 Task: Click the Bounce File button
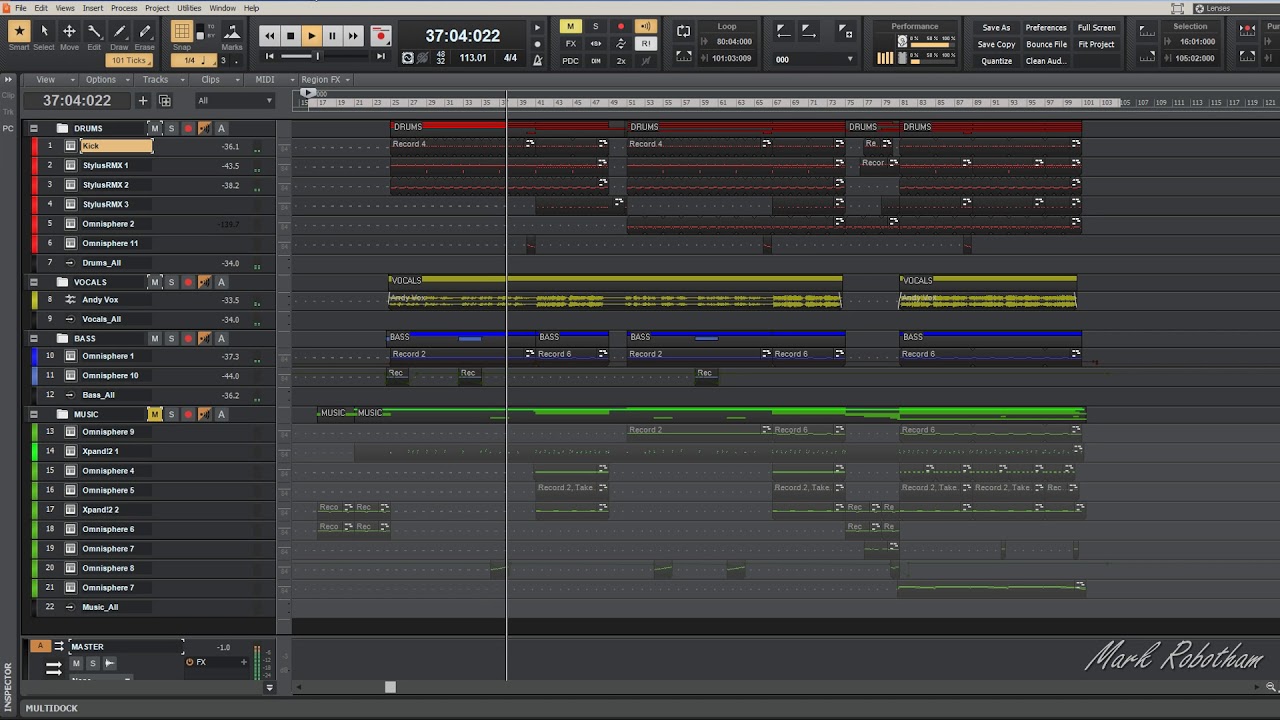(x=1046, y=44)
